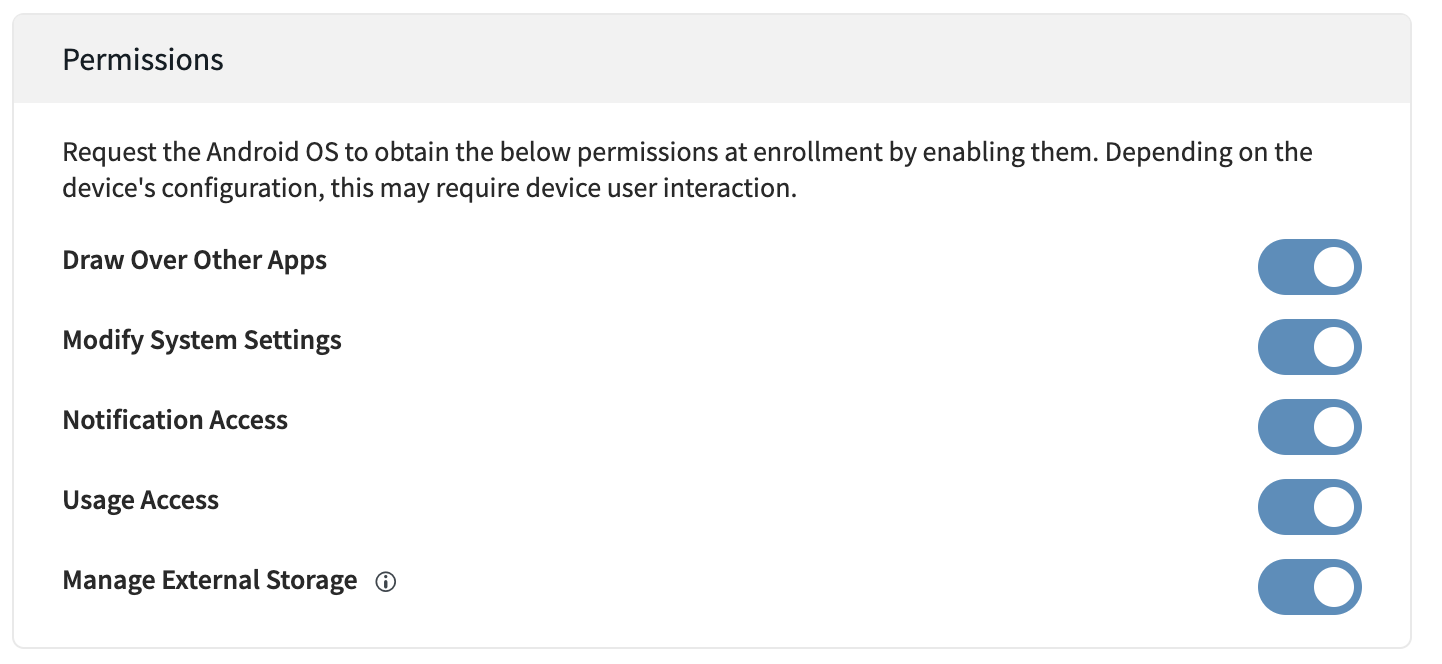Click the white knob on Draw Over Other Apps switch
Image resolution: width=1442 pixels, height=664 pixels.
click(1333, 267)
